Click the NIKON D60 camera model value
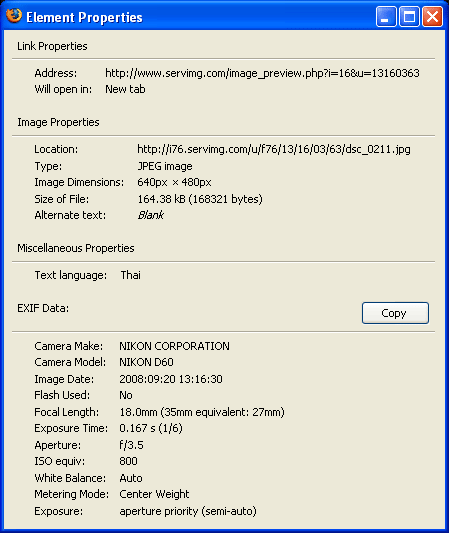This screenshot has height=533, width=449. click(x=146, y=362)
